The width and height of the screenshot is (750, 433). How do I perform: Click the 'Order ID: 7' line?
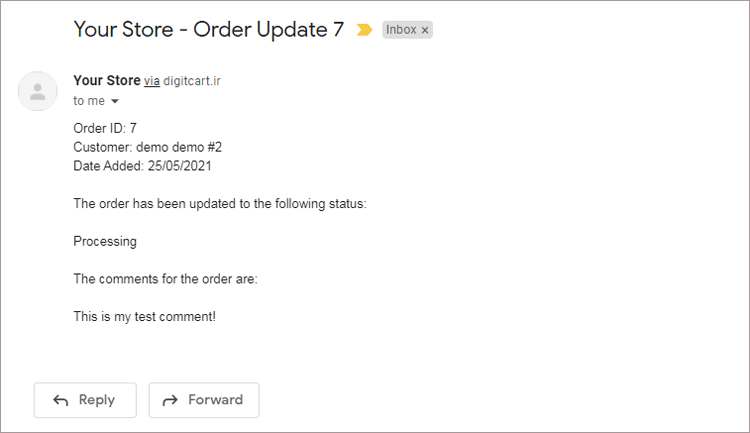[105, 128]
